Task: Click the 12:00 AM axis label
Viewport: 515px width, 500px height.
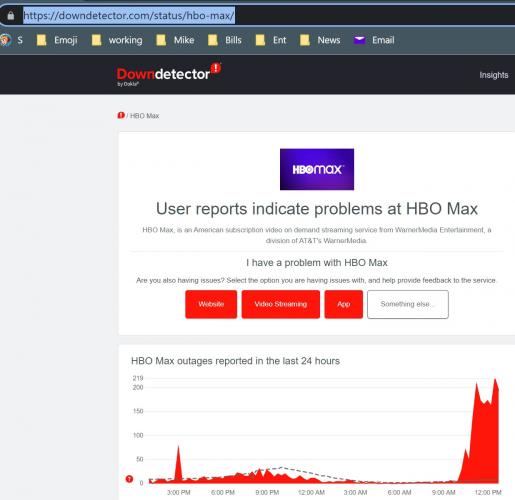Action: coord(311,492)
